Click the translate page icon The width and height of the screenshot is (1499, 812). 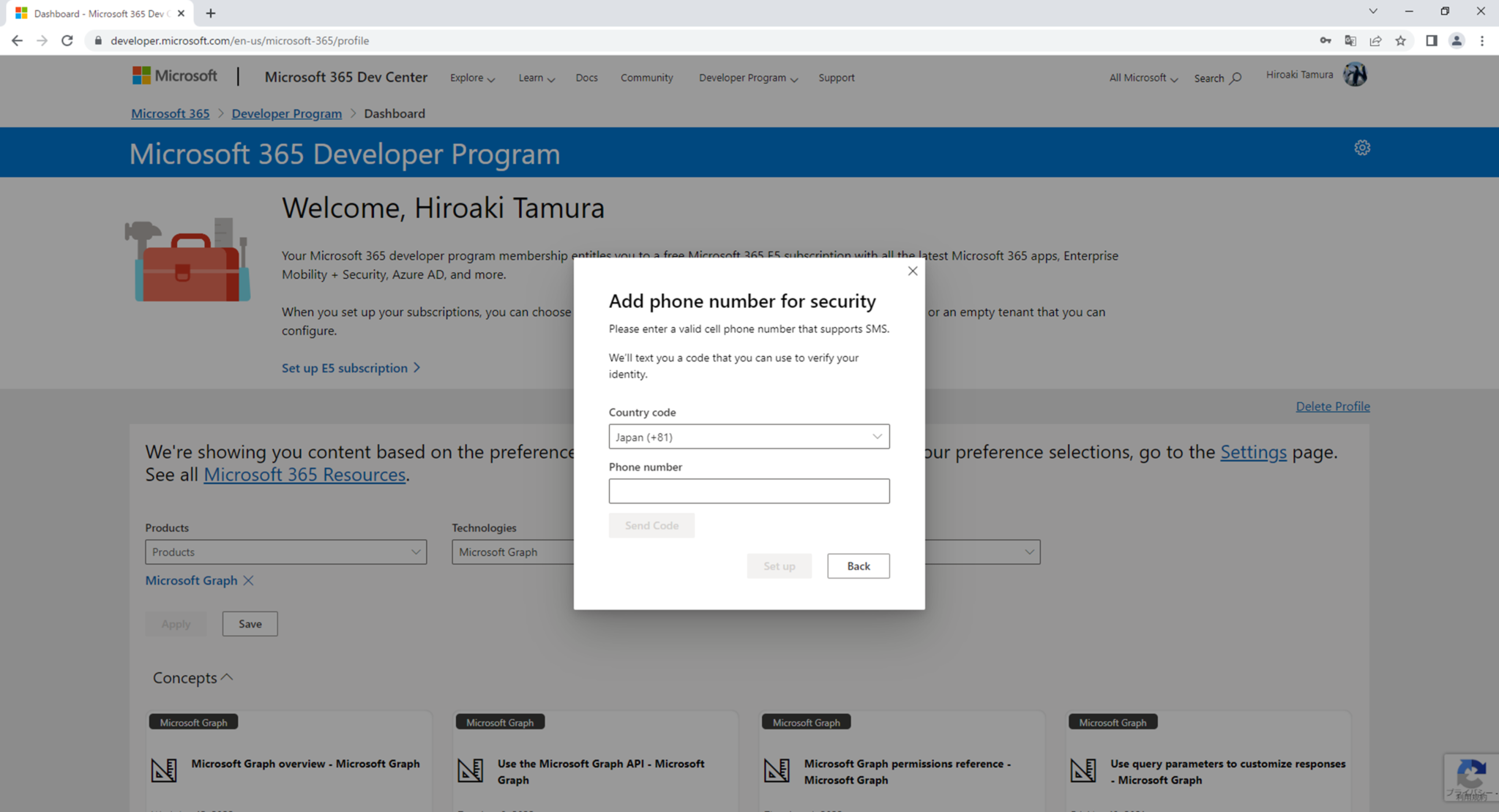[1350, 41]
